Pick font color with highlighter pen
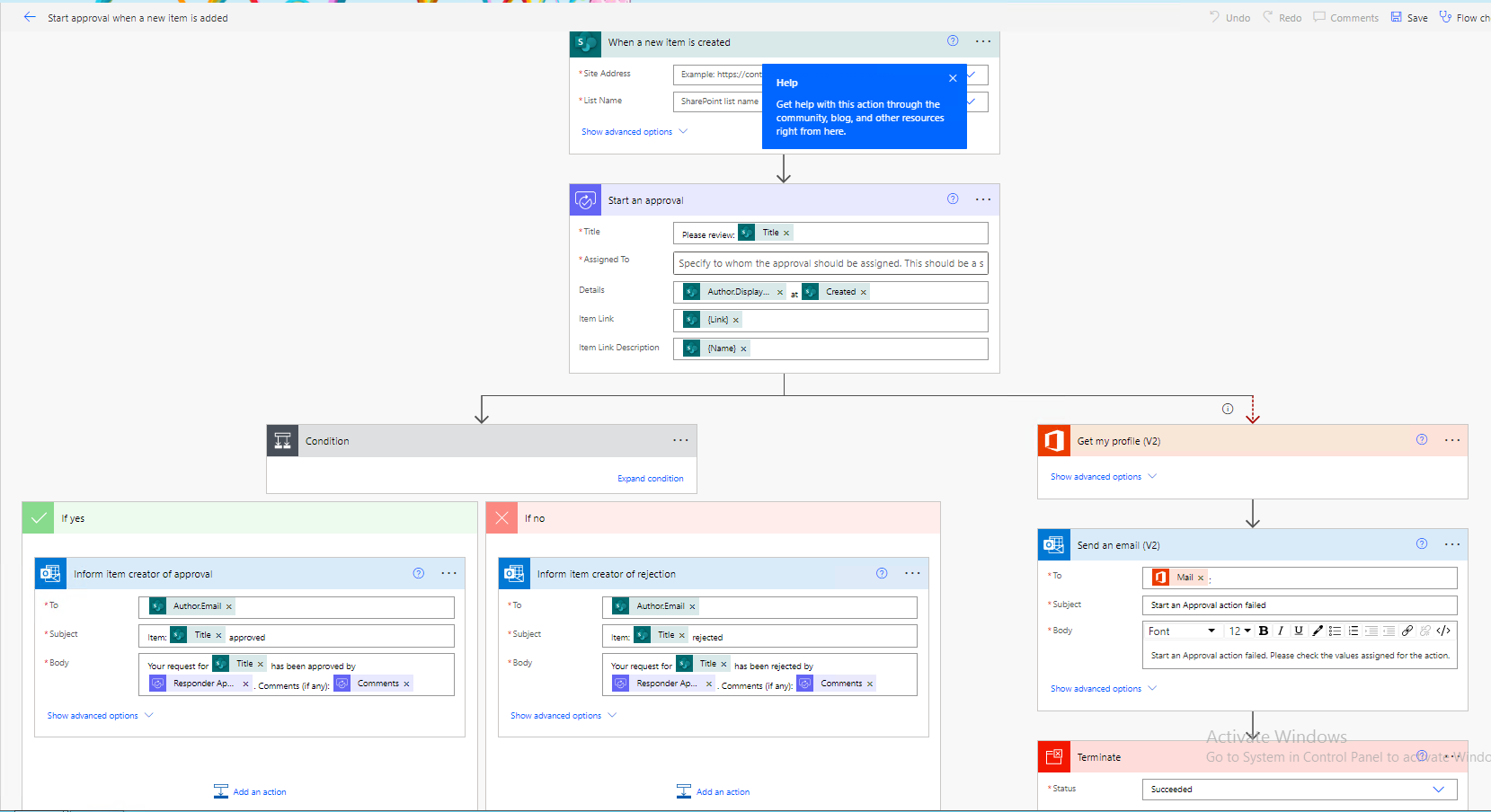Viewport: 1491px width, 812px height. [1318, 631]
